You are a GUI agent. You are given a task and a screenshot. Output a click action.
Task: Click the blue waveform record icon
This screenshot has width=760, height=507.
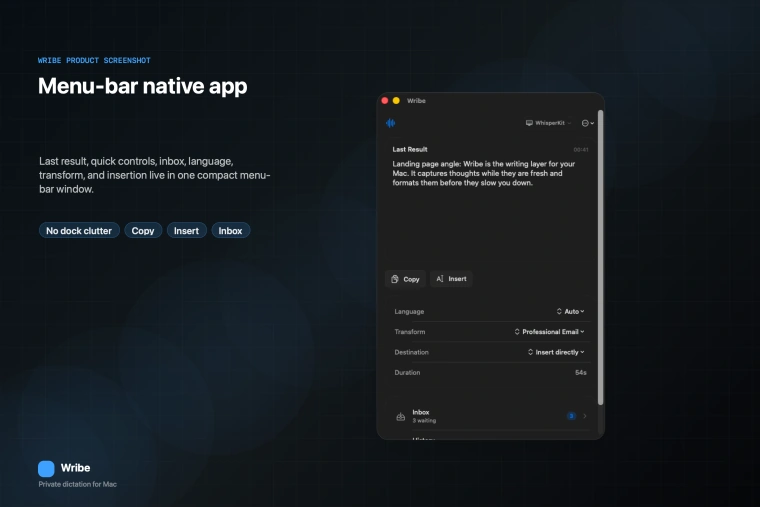click(x=391, y=123)
